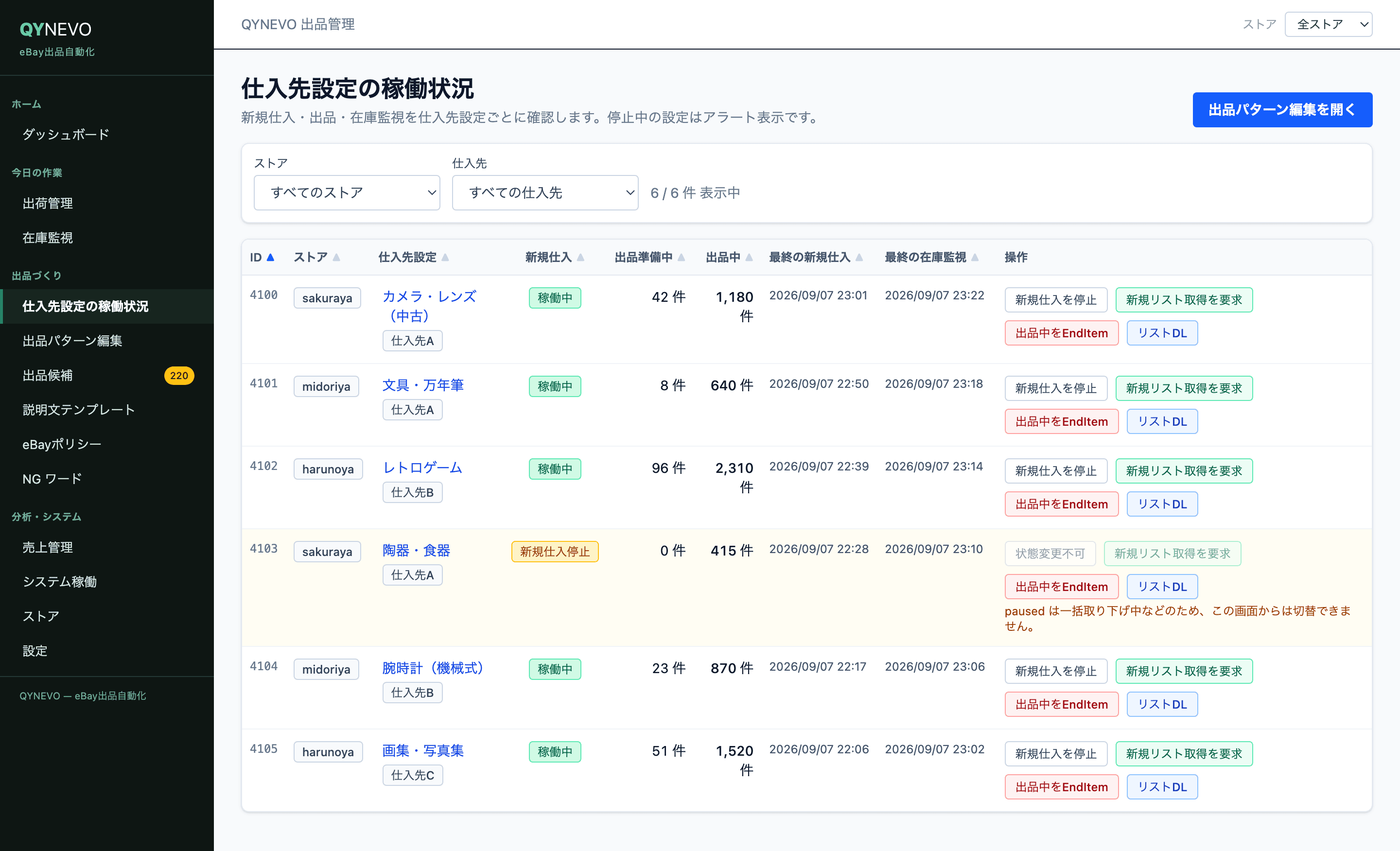Open NG ワード in sidebar
This screenshot has width=1400, height=851.
click(x=107, y=479)
